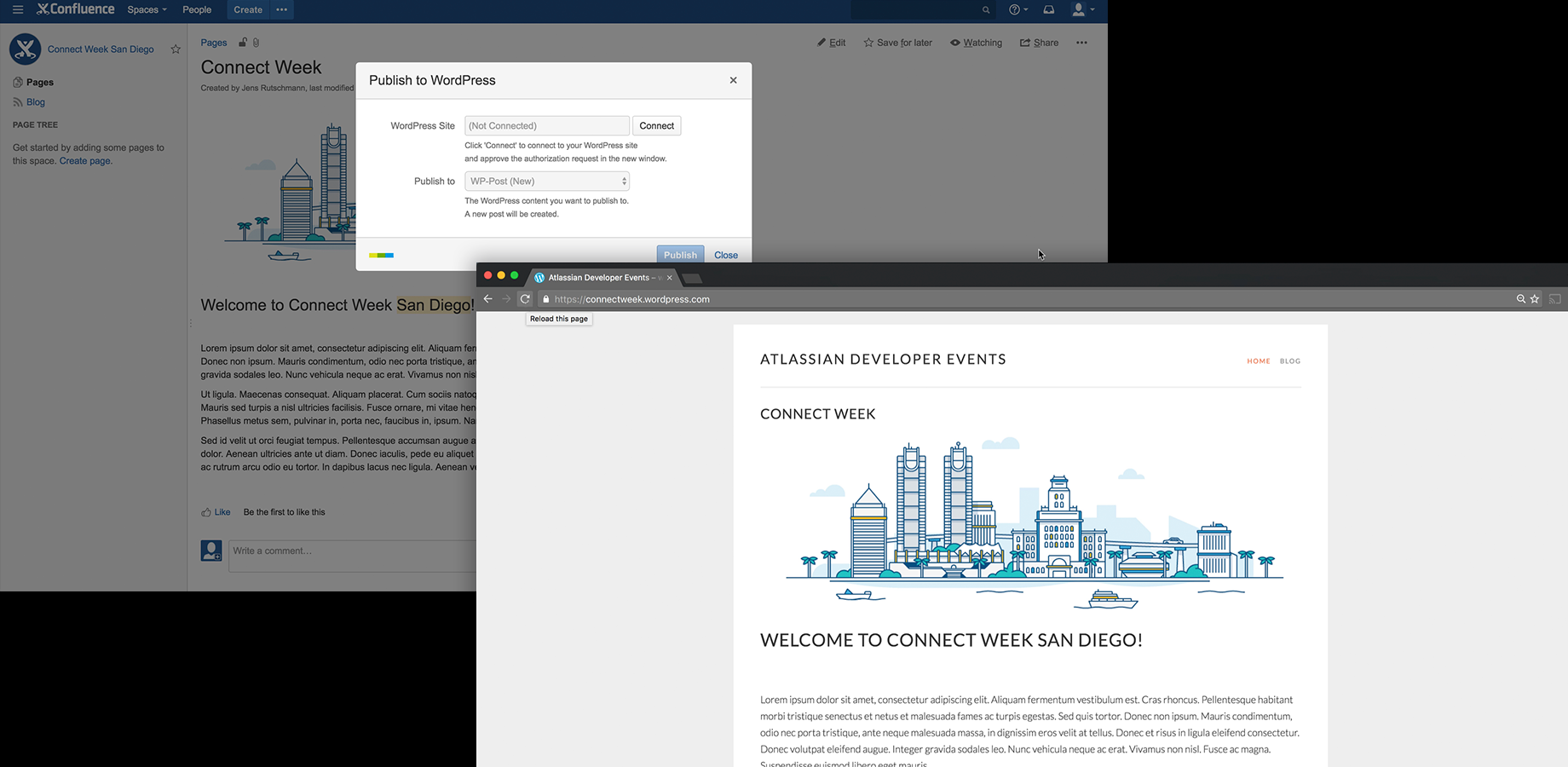Open Blog in the WordPress site menu
The height and width of the screenshot is (767, 1568).
pos(1290,361)
